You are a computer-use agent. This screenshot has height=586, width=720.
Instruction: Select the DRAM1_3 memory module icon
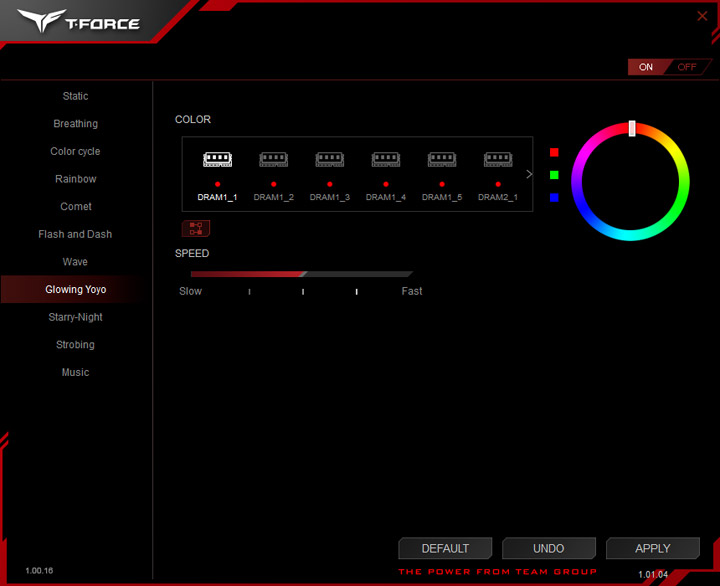tap(329, 159)
